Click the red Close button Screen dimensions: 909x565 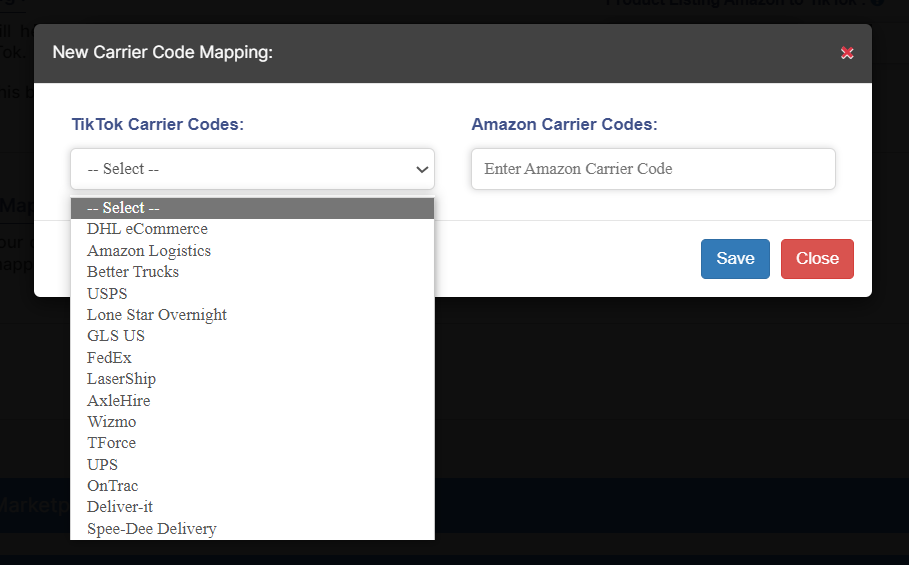817,259
